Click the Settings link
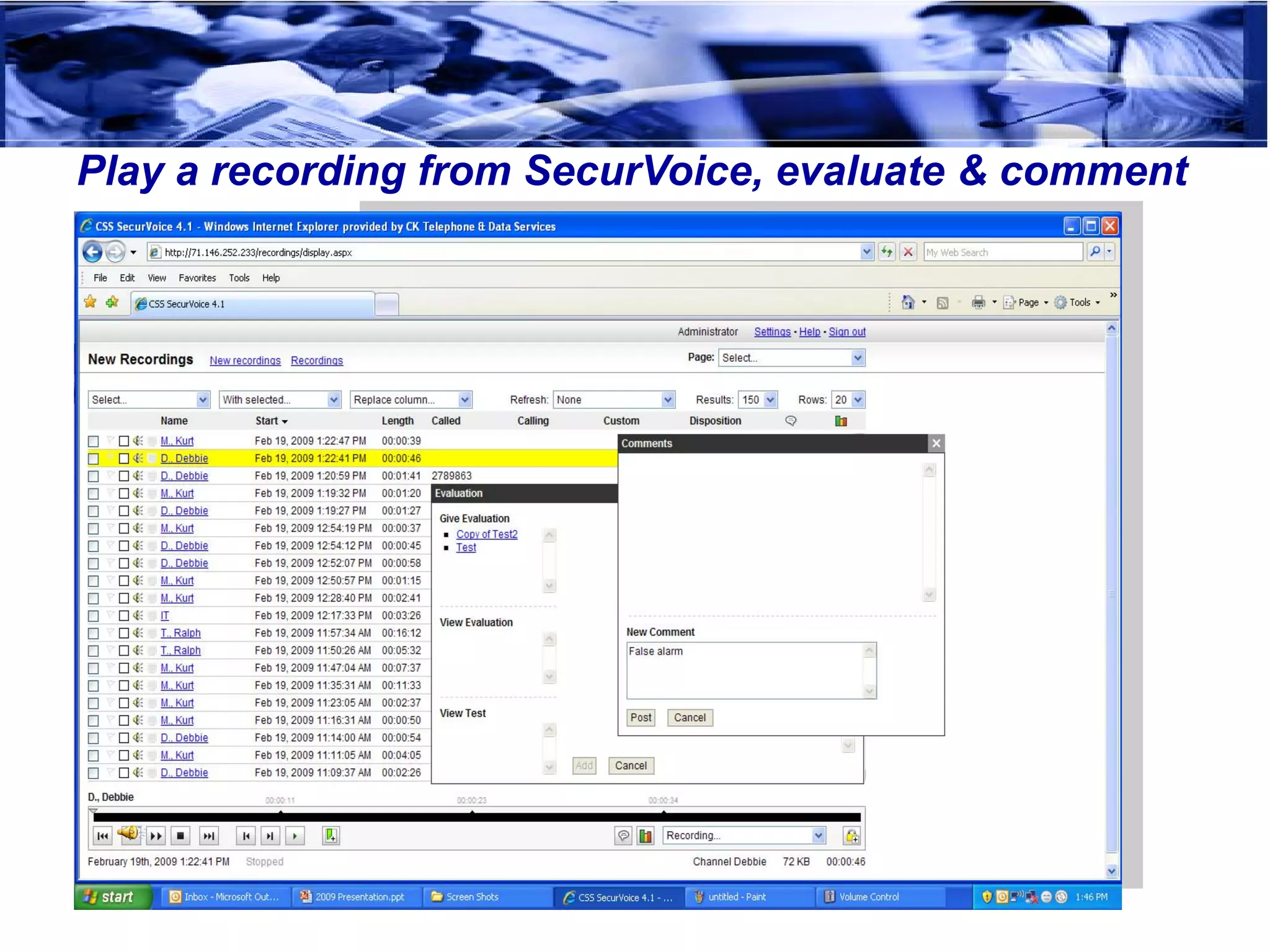Viewport: 1270px width, 952px height. click(772, 332)
